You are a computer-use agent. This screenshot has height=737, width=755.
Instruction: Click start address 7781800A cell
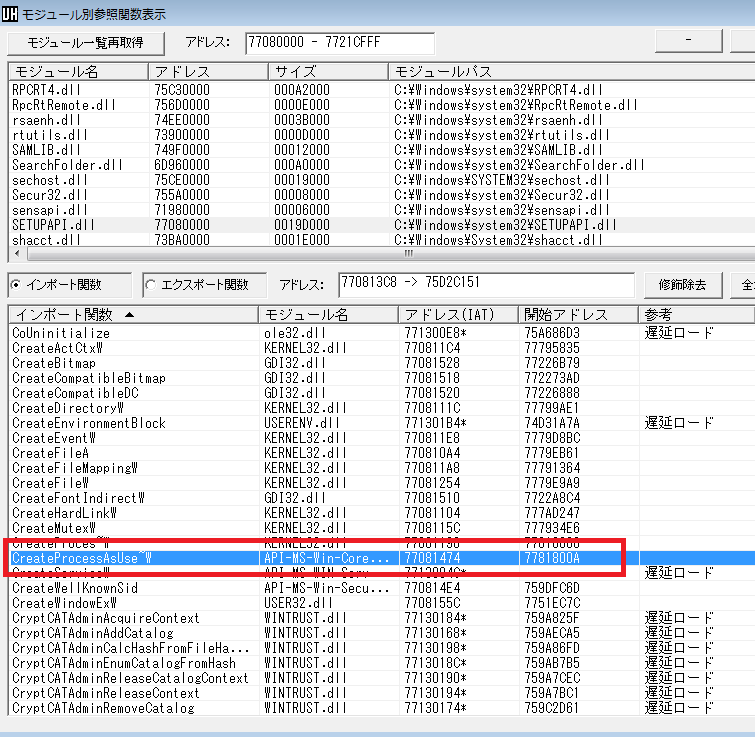tap(552, 558)
